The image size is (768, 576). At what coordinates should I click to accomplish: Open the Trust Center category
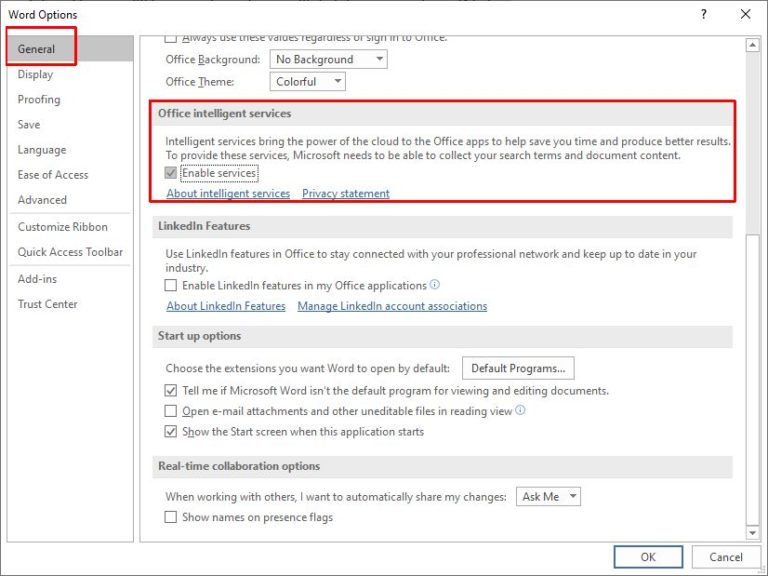(x=48, y=304)
